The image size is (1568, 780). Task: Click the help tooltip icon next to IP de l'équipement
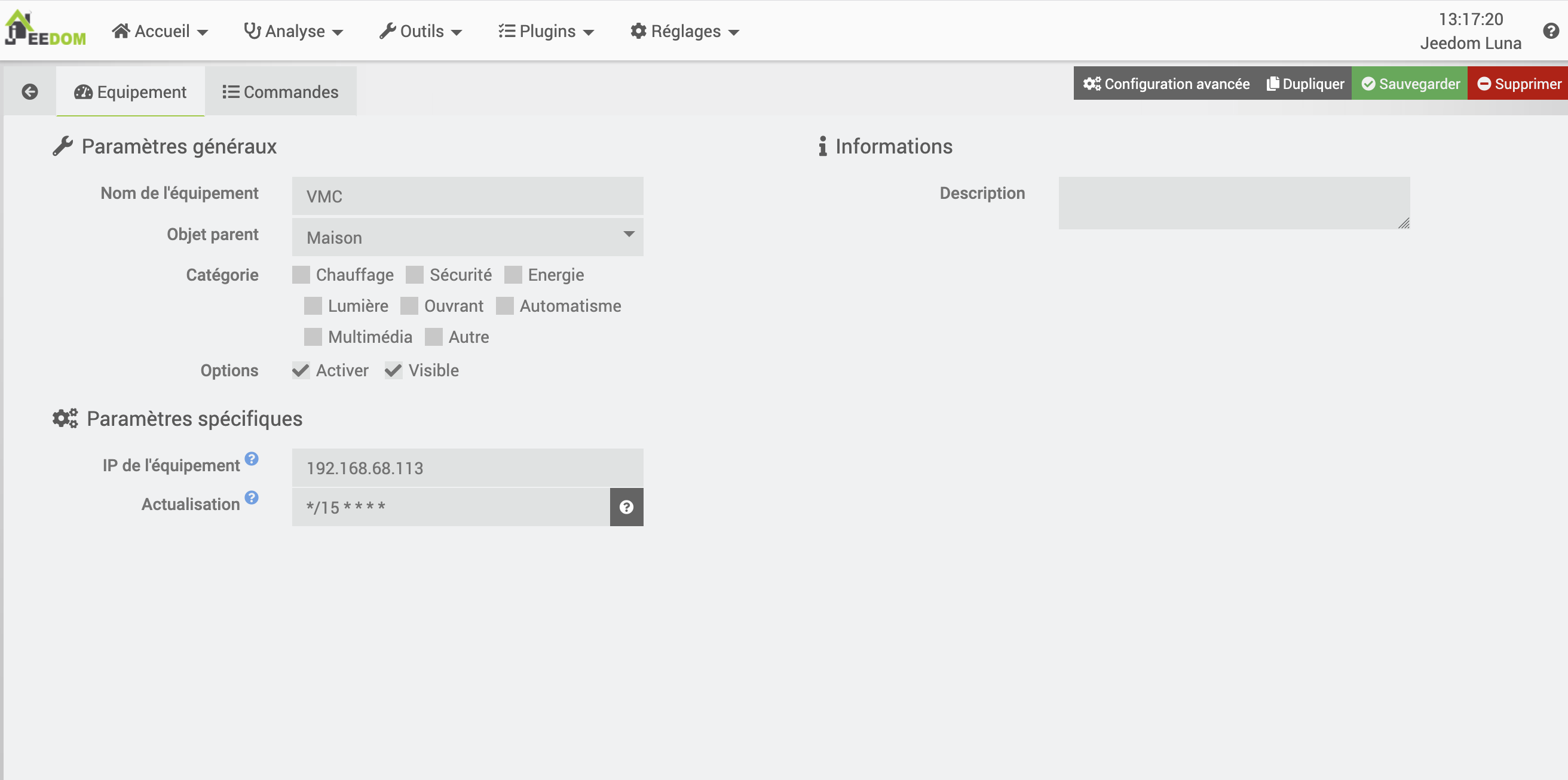coord(252,458)
